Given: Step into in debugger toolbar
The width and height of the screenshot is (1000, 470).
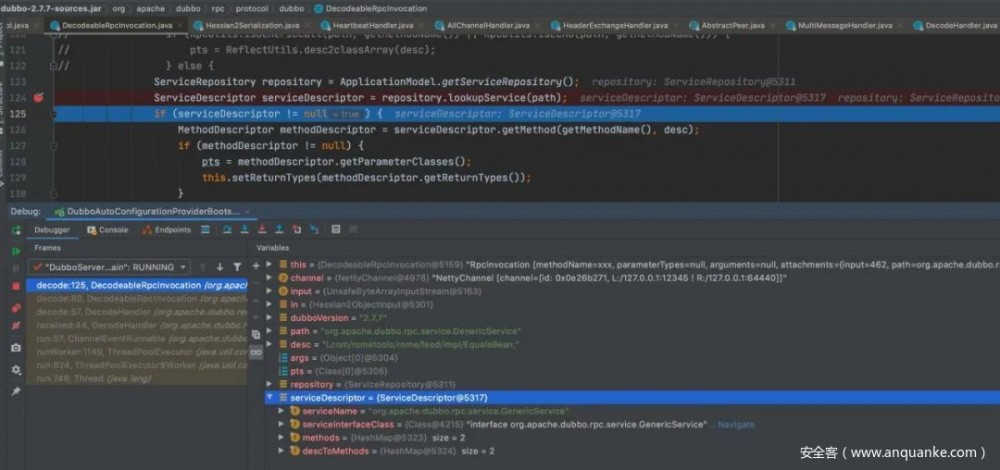Looking at the screenshot, I should (245, 230).
